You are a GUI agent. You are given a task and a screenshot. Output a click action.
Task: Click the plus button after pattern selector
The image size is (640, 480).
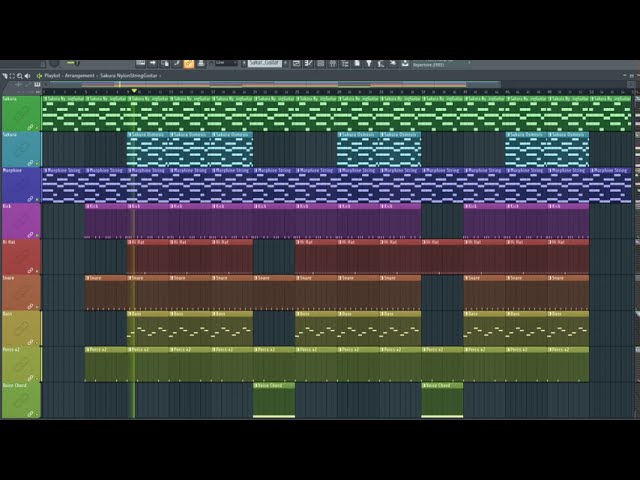(x=285, y=63)
